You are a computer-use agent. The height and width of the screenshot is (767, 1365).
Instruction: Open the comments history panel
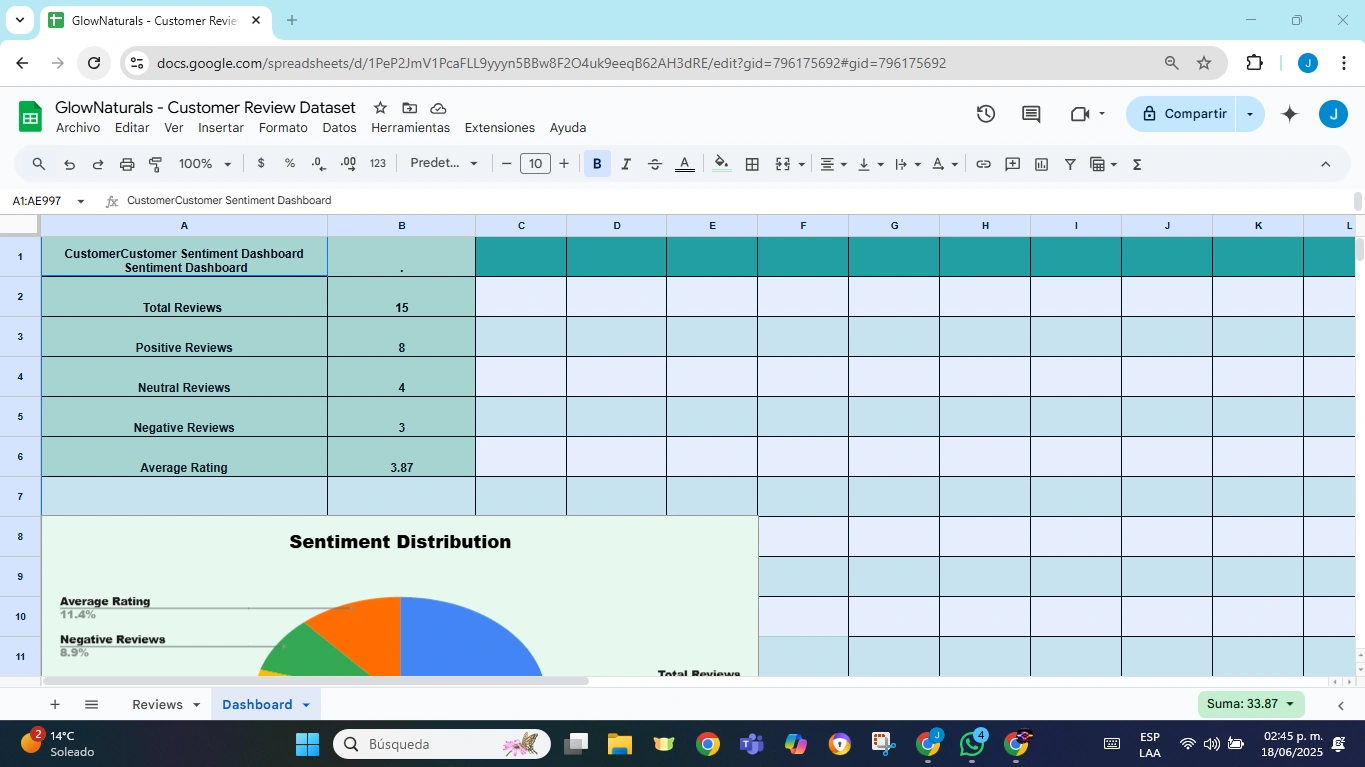1031,114
